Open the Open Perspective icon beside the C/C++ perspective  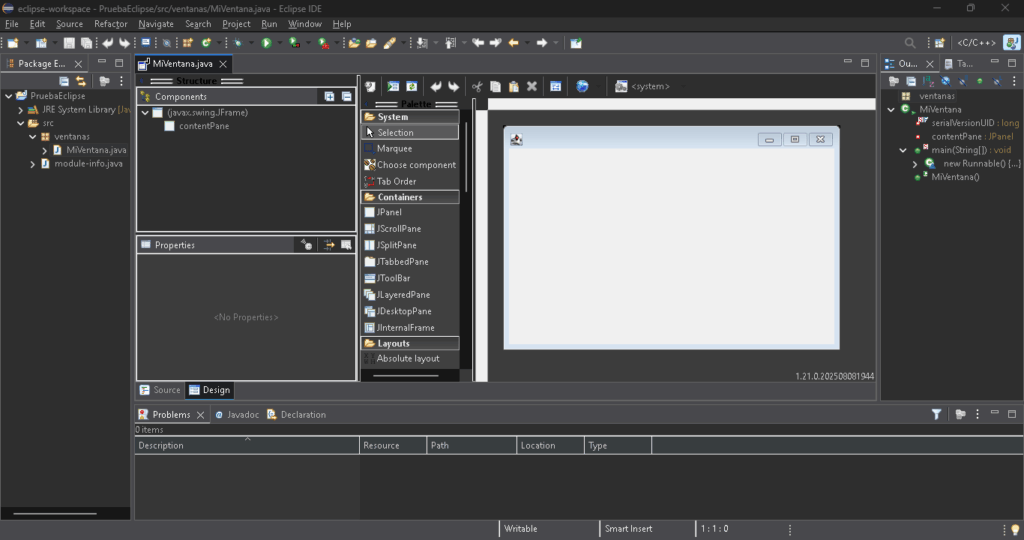tap(940, 43)
